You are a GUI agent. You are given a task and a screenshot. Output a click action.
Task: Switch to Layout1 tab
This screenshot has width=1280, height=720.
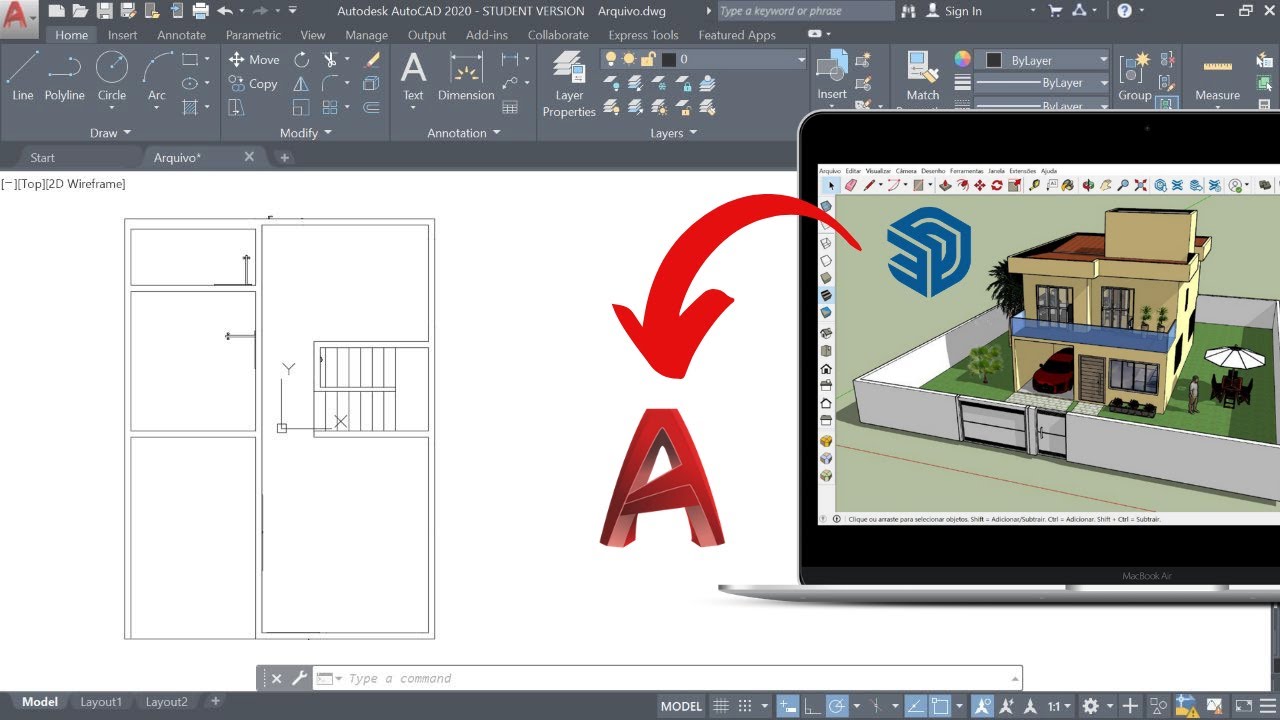[101, 702]
